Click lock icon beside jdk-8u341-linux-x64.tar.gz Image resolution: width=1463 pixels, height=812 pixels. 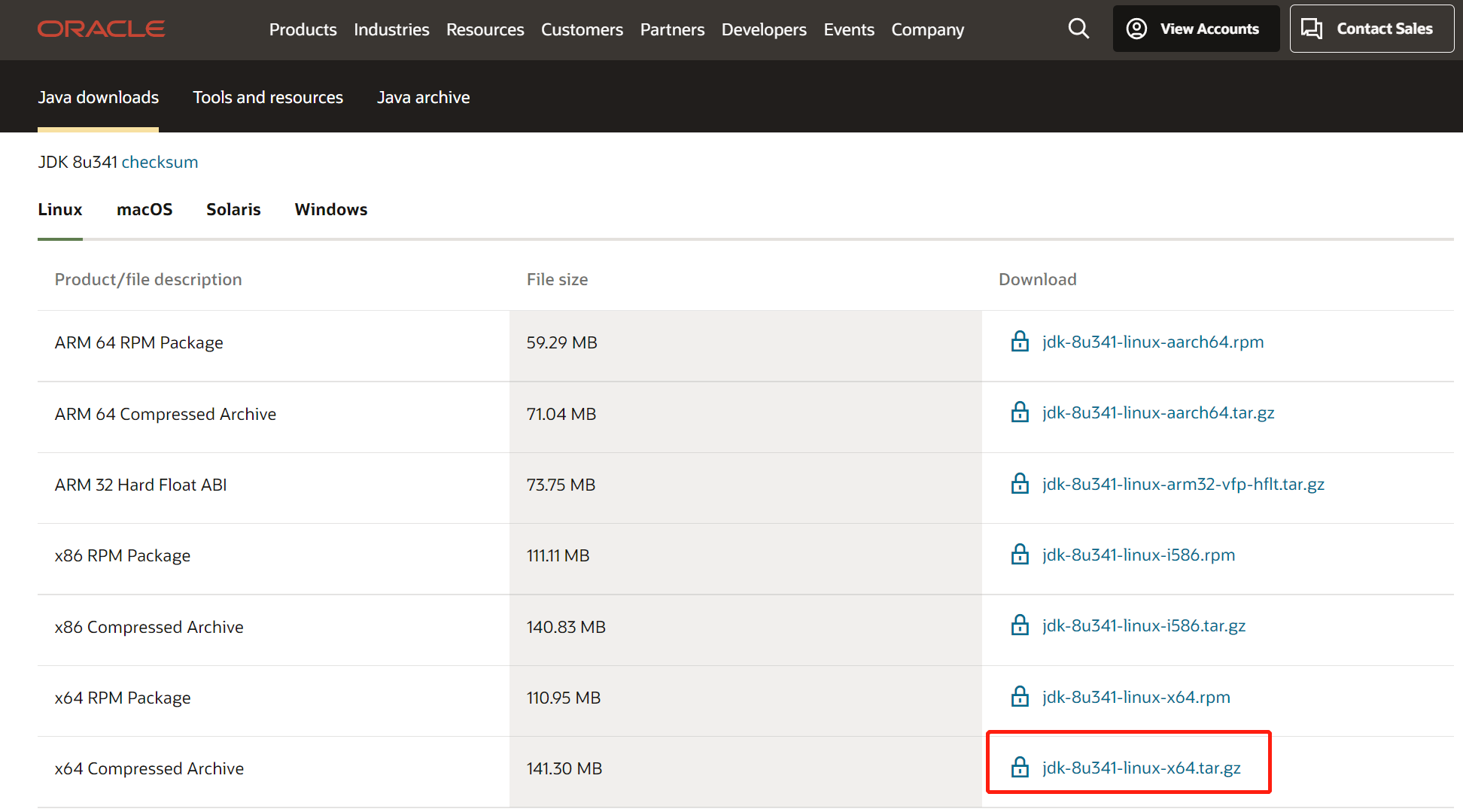click(1020, 768)
